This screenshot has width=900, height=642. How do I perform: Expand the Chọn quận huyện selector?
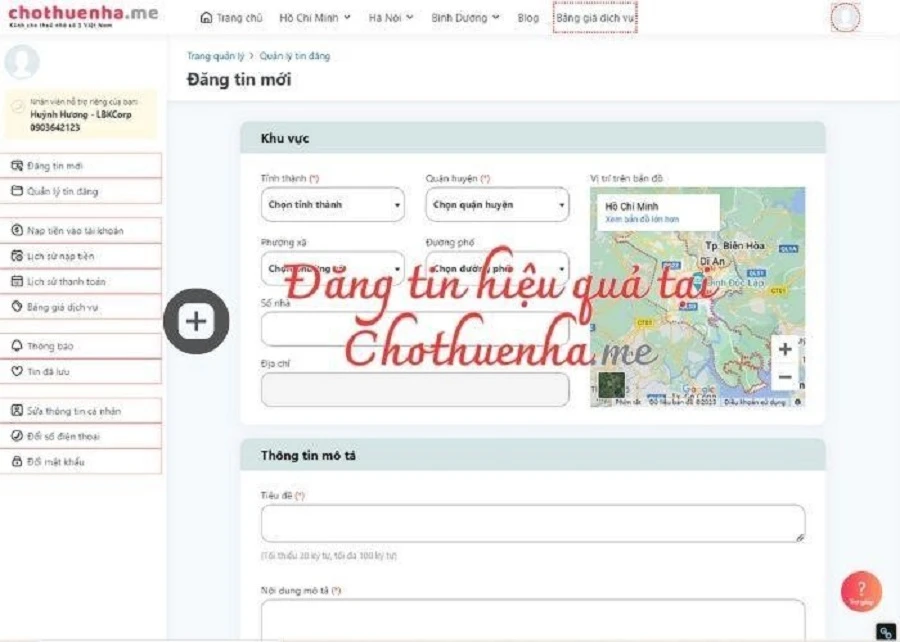click(x=495, y=204)
